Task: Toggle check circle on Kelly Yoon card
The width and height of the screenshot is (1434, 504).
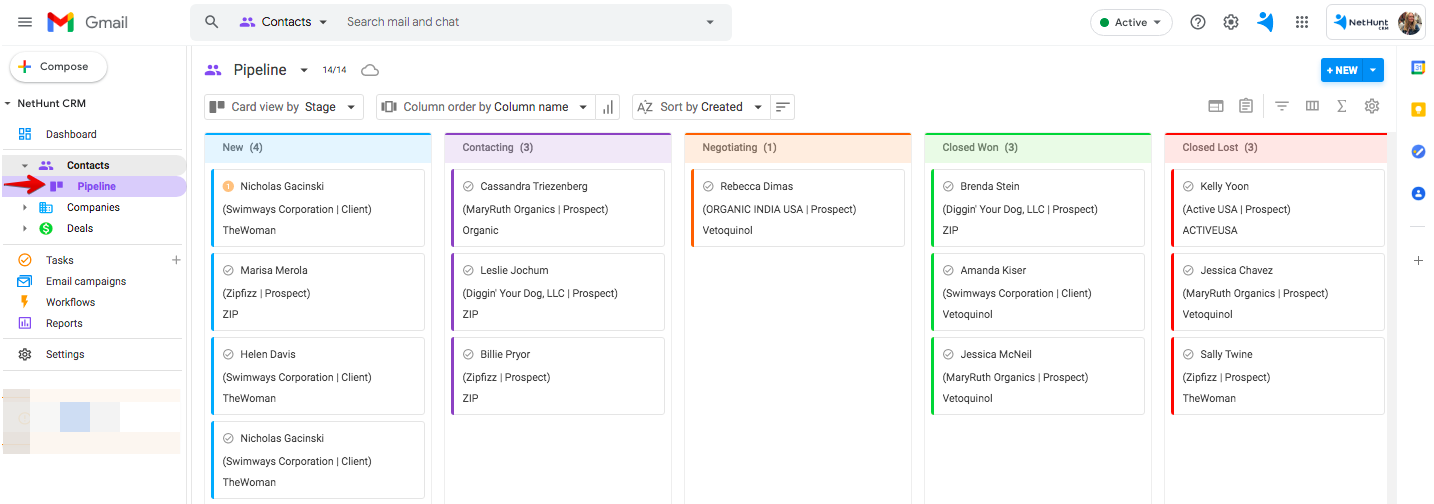Action: (x=1188, y=186)
